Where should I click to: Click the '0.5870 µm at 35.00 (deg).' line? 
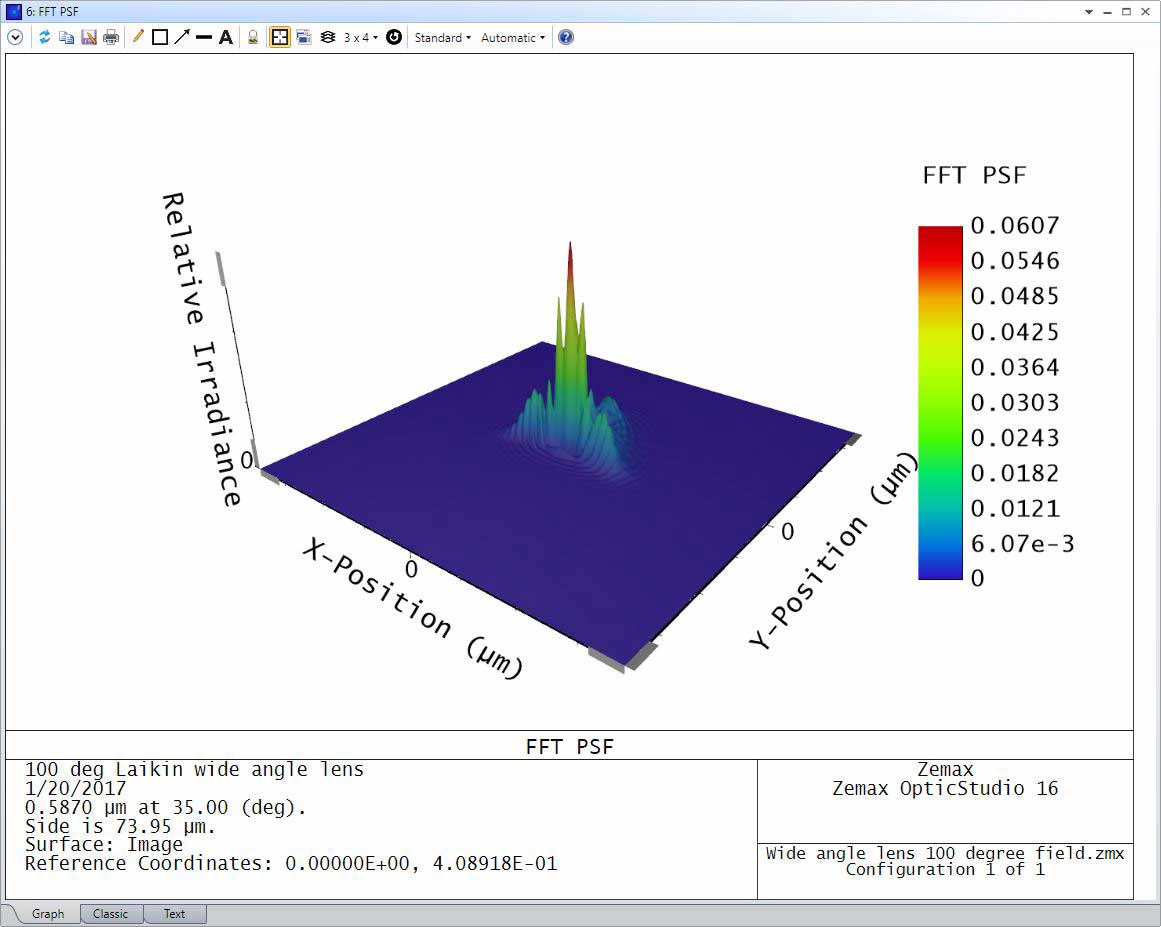(166, 807)
